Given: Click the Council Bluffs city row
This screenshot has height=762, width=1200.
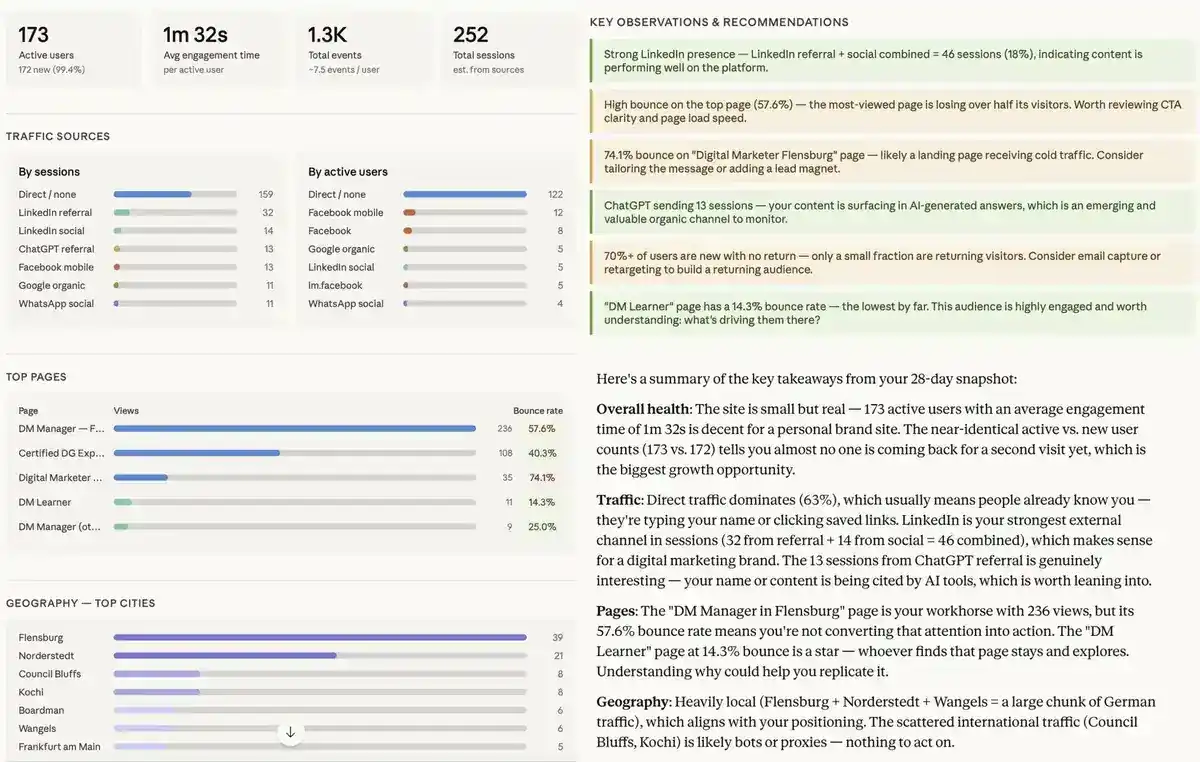Looking at the screenshot, I should [x=291, y=674].
